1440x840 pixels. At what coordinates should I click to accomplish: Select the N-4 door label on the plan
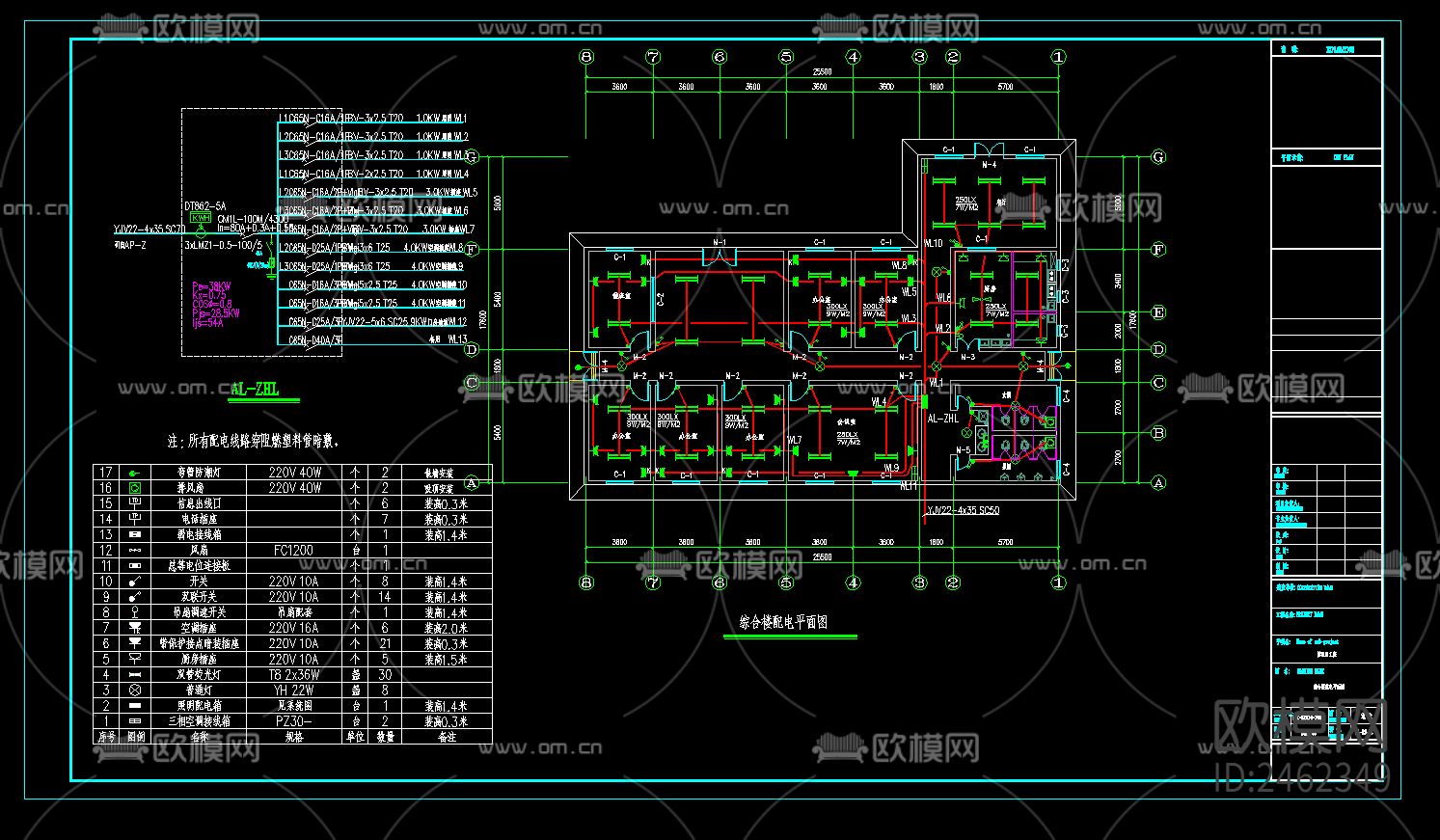pos(989,166)
